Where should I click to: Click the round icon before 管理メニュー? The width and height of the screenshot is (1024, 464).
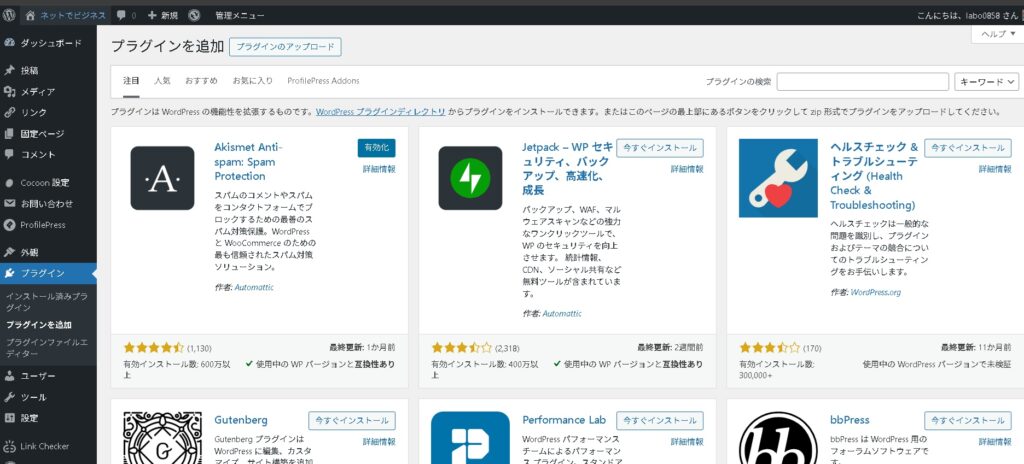point(194,15)
